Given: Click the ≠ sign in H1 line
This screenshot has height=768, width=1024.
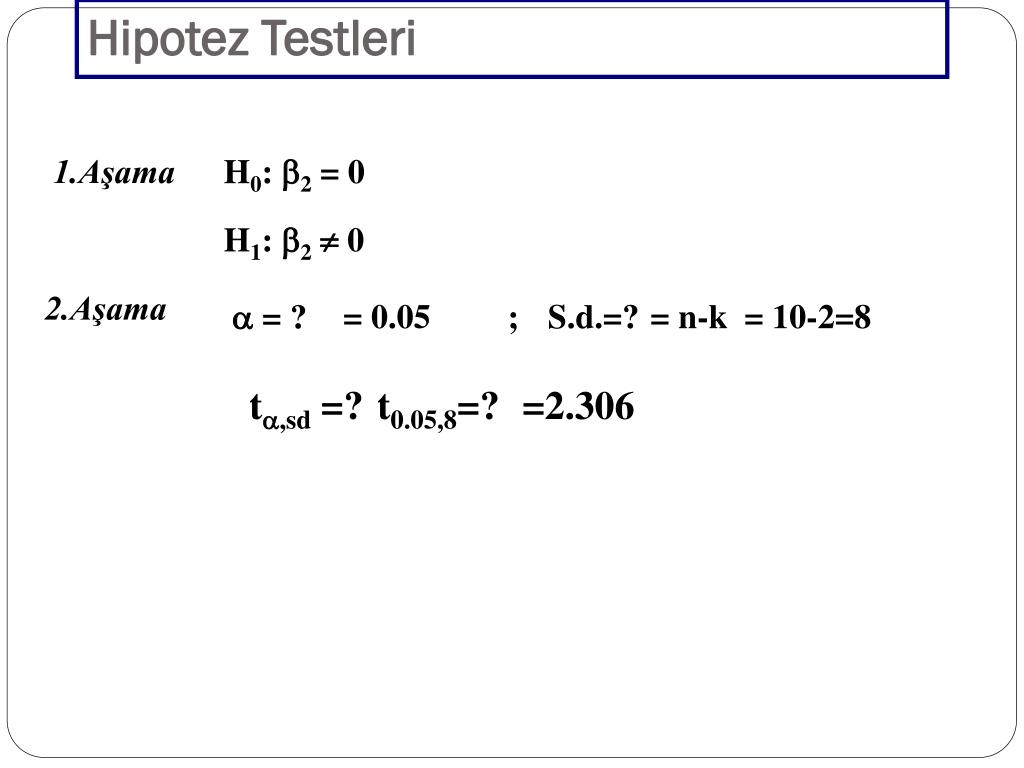Looking at the screenshot, I should point(329,244).
